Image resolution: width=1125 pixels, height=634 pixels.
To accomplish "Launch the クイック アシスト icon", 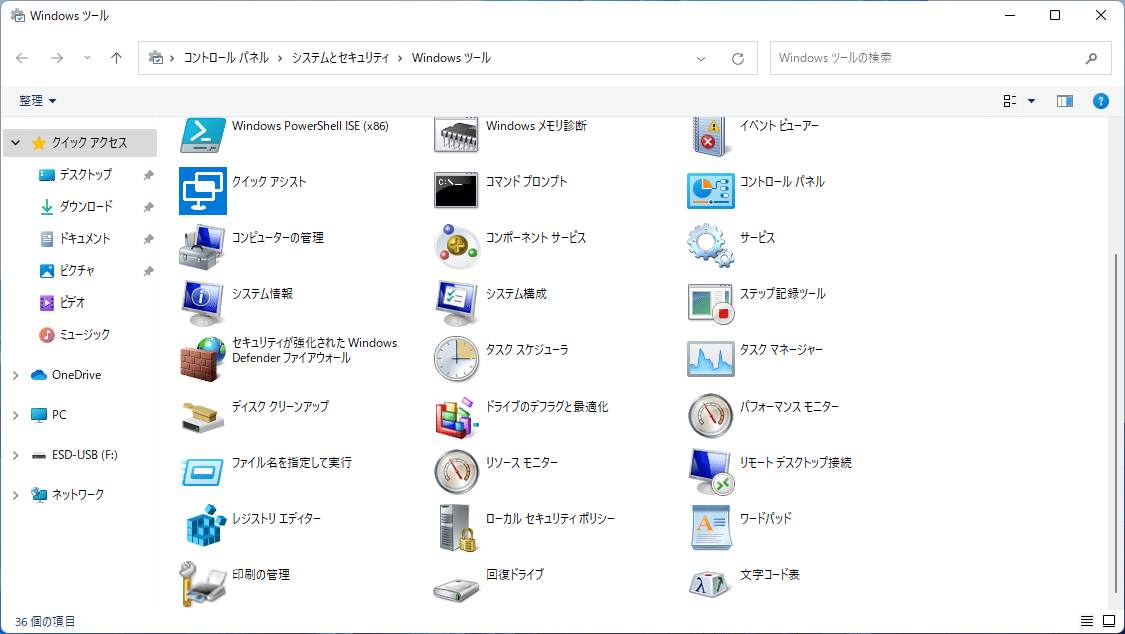I will tap(203, 191).
